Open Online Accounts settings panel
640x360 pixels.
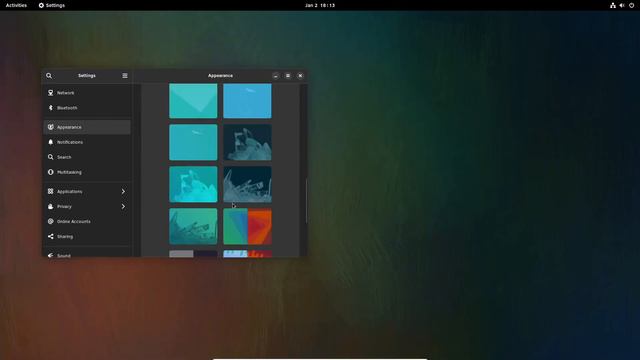click(87, 221)
